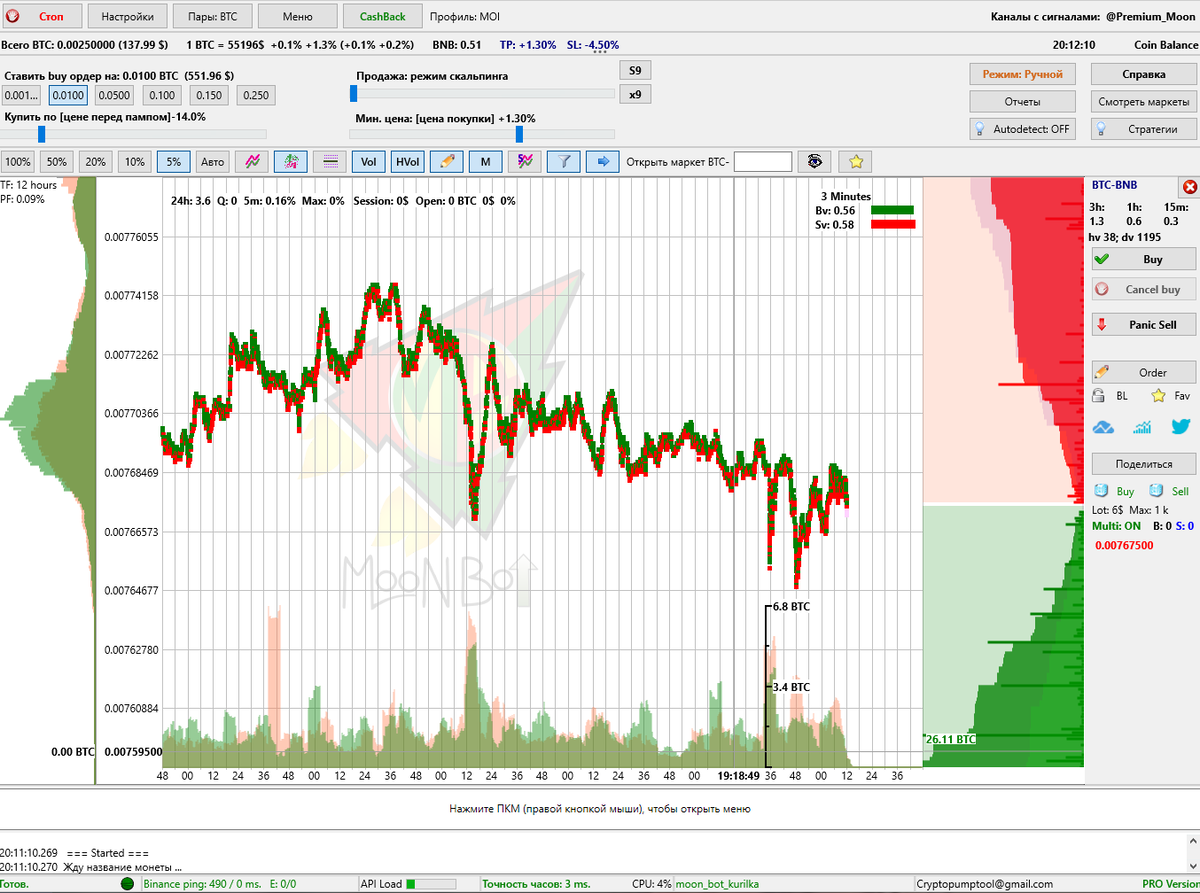Select 0.0500 BTC order size
The width and height of the screenshot is (1200, 893).
coord(115,95)
